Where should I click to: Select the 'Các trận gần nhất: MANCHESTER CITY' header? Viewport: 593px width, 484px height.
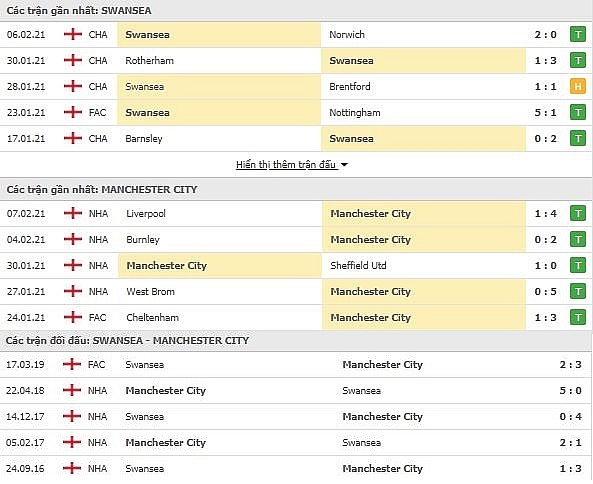[102, 189]
